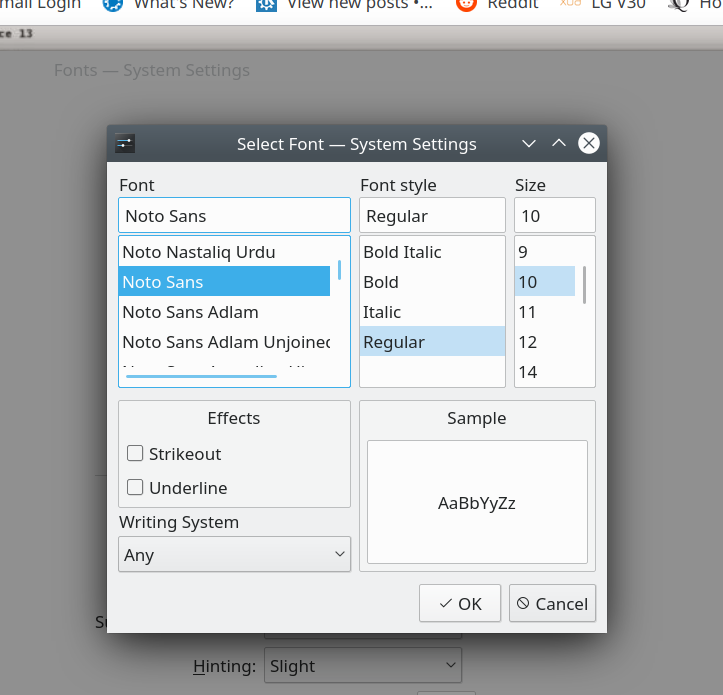Select Noto Nastaliq Urdu font

pos(198,252)
